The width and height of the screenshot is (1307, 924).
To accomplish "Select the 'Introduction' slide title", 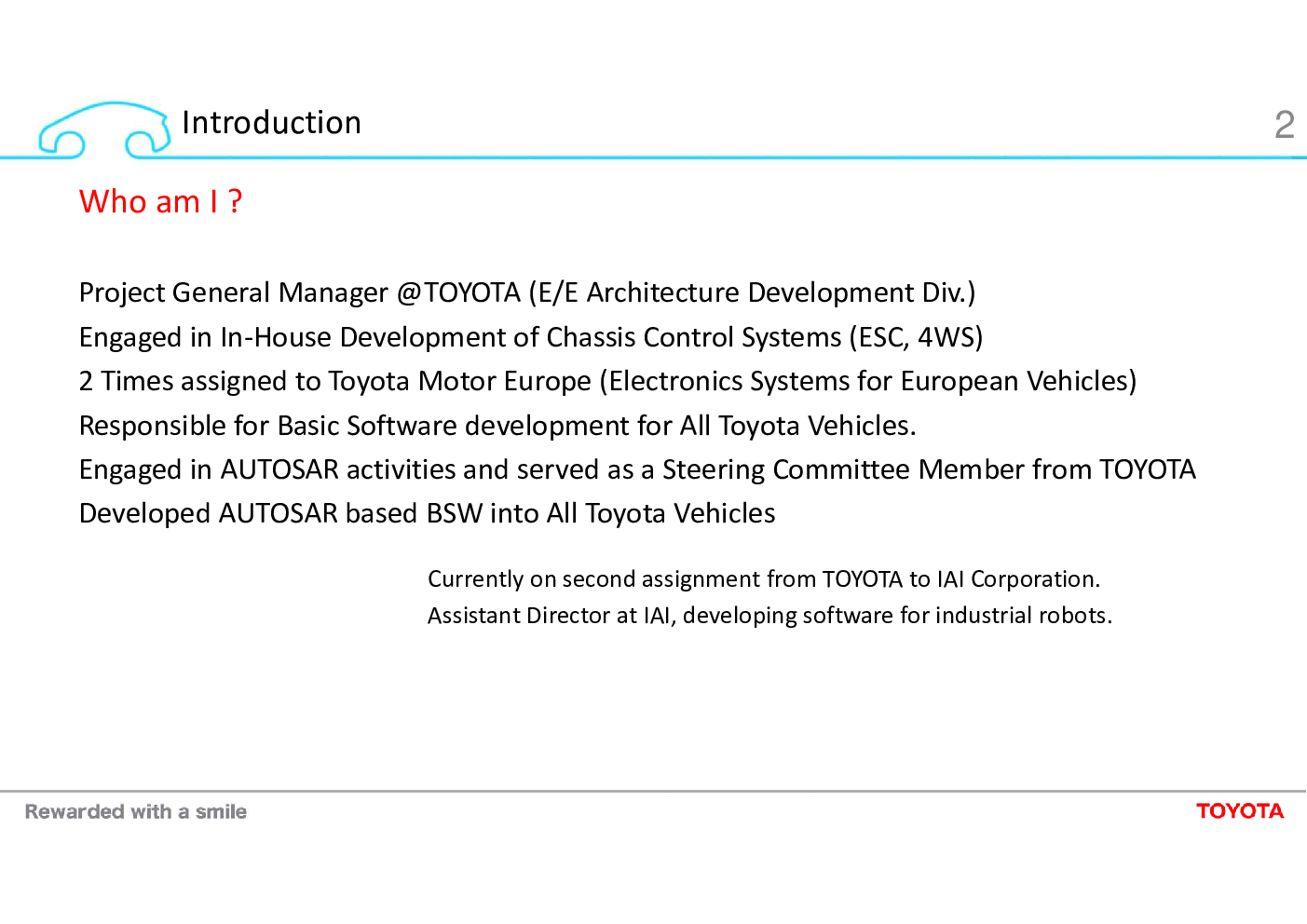I will 271,123.
